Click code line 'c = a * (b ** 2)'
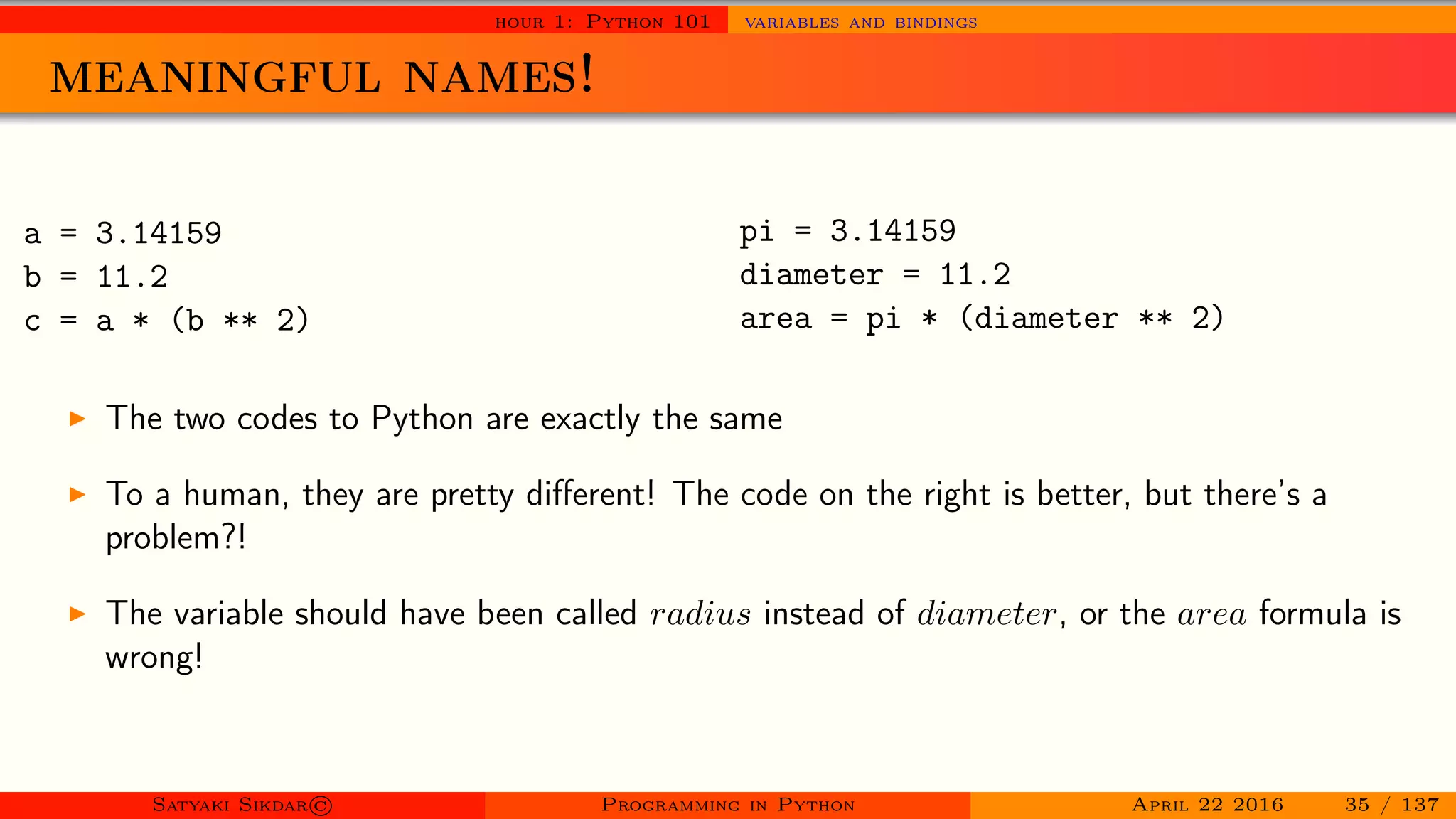The image size is (1456, 819). [x=166, y=320]
